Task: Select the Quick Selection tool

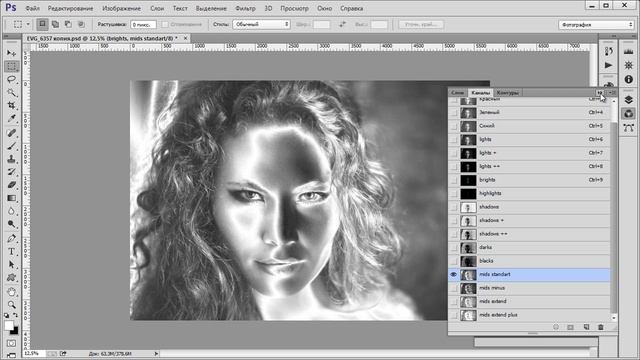Action: [11, 93]
